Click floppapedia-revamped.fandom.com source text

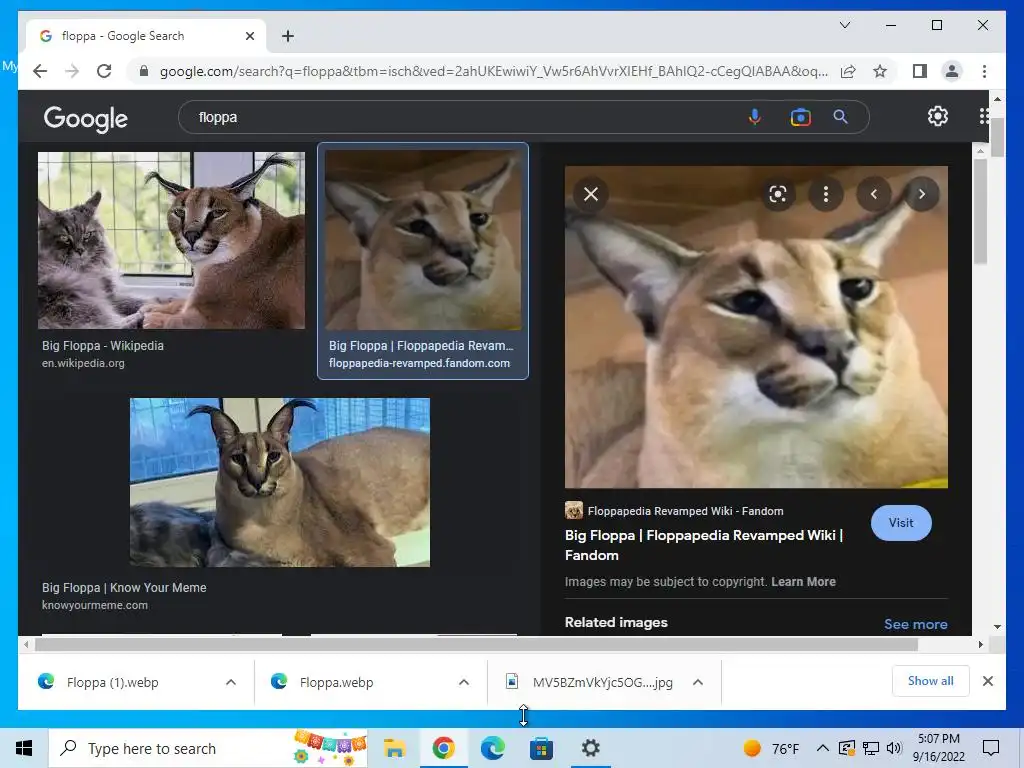[419, 363]
